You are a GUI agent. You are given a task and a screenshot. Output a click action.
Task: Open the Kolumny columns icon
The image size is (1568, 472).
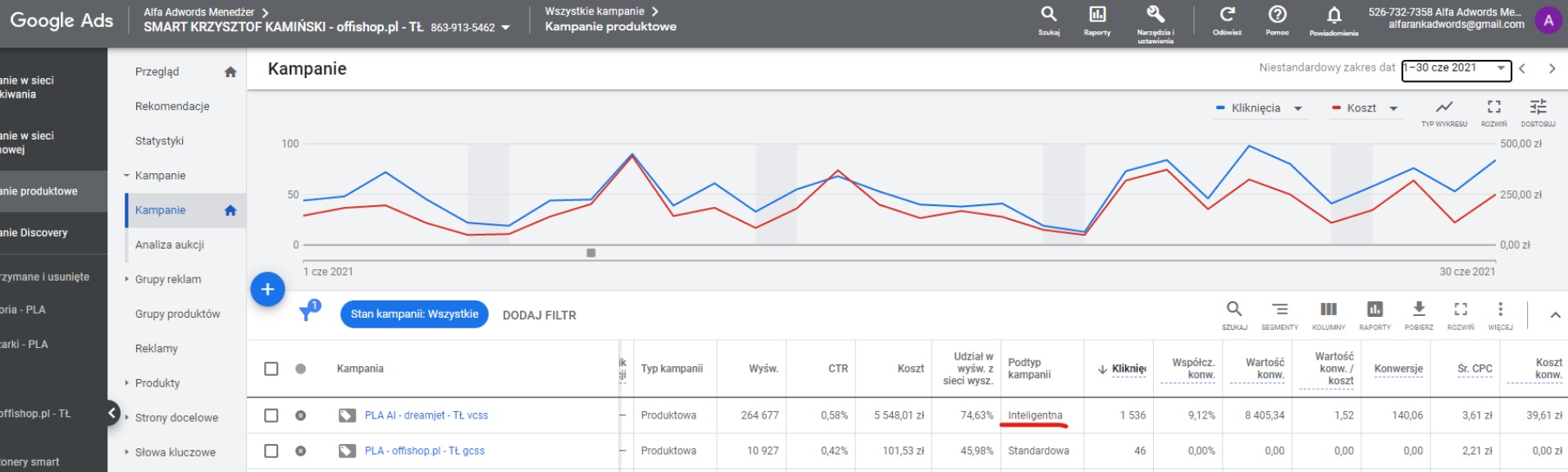(x=1329, y=309)
